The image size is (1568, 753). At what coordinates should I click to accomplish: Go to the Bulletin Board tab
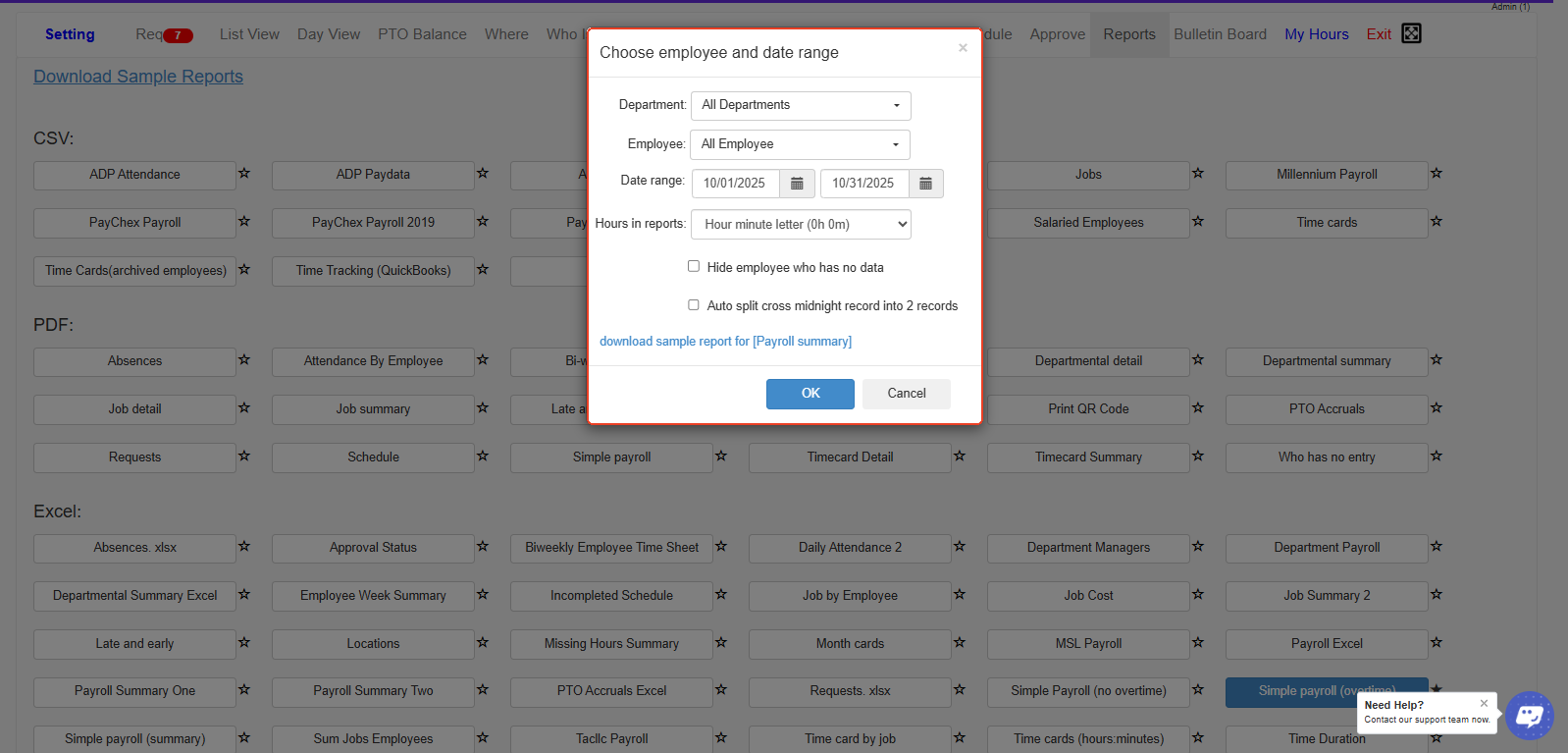click(x=1220, y=34)
